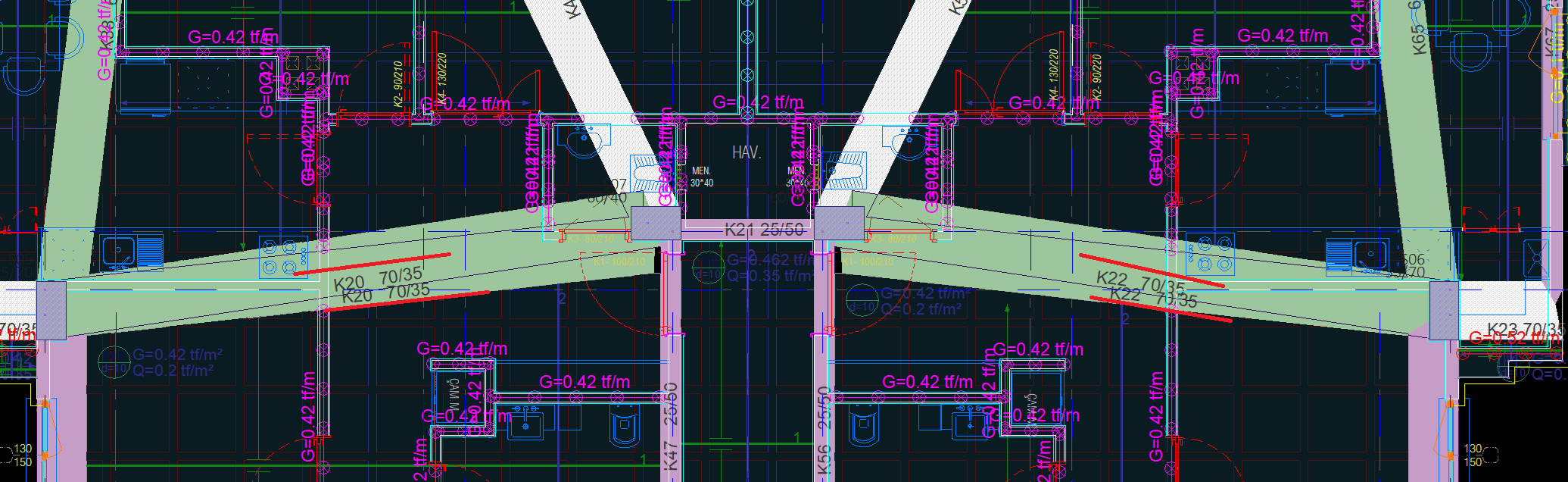Pick the left kitchen sink block

[x=131, y=252]
